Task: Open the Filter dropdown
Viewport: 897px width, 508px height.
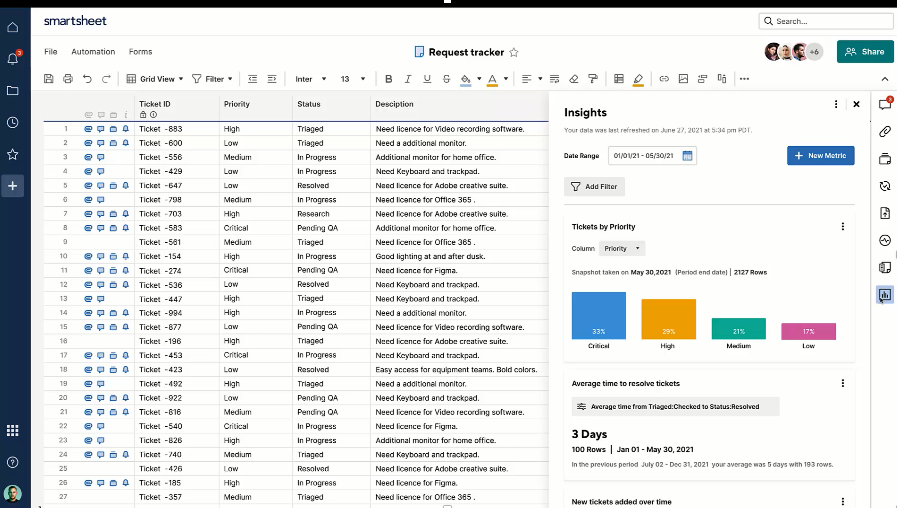Action: pyautogui.click(x=212, y=79)
